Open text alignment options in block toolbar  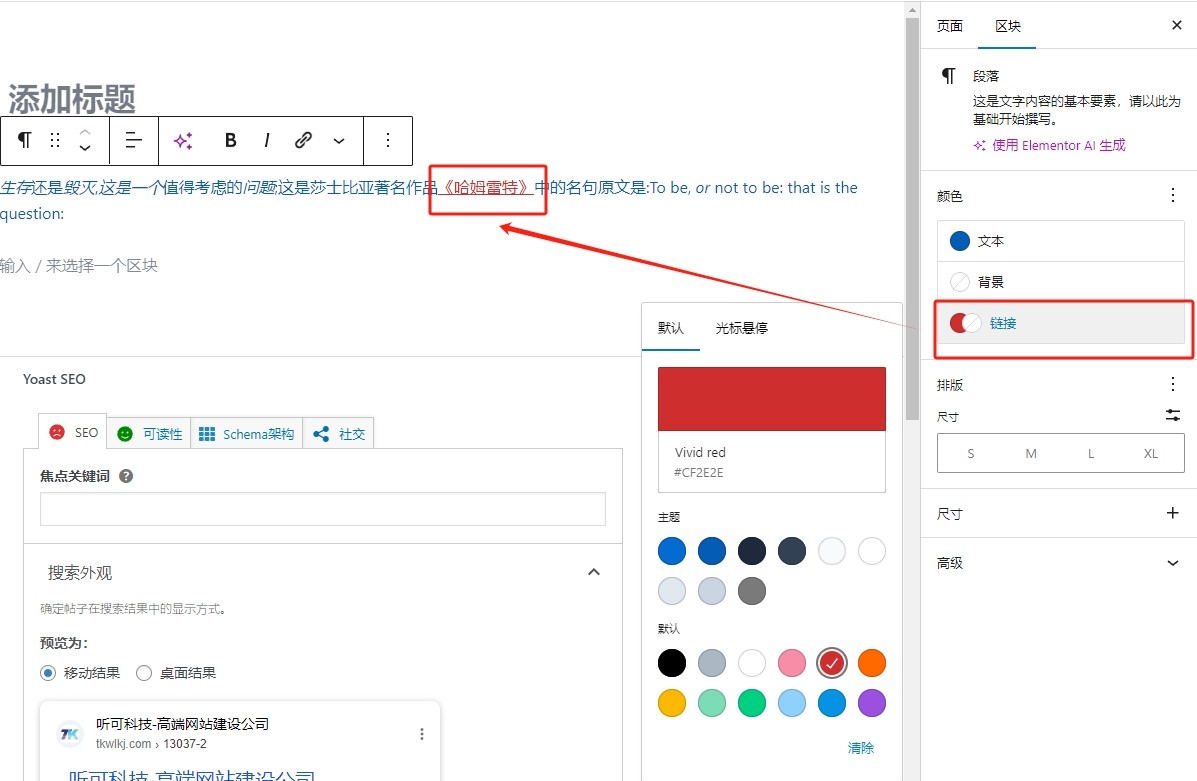pyautogui.click(x=134, y=140)
